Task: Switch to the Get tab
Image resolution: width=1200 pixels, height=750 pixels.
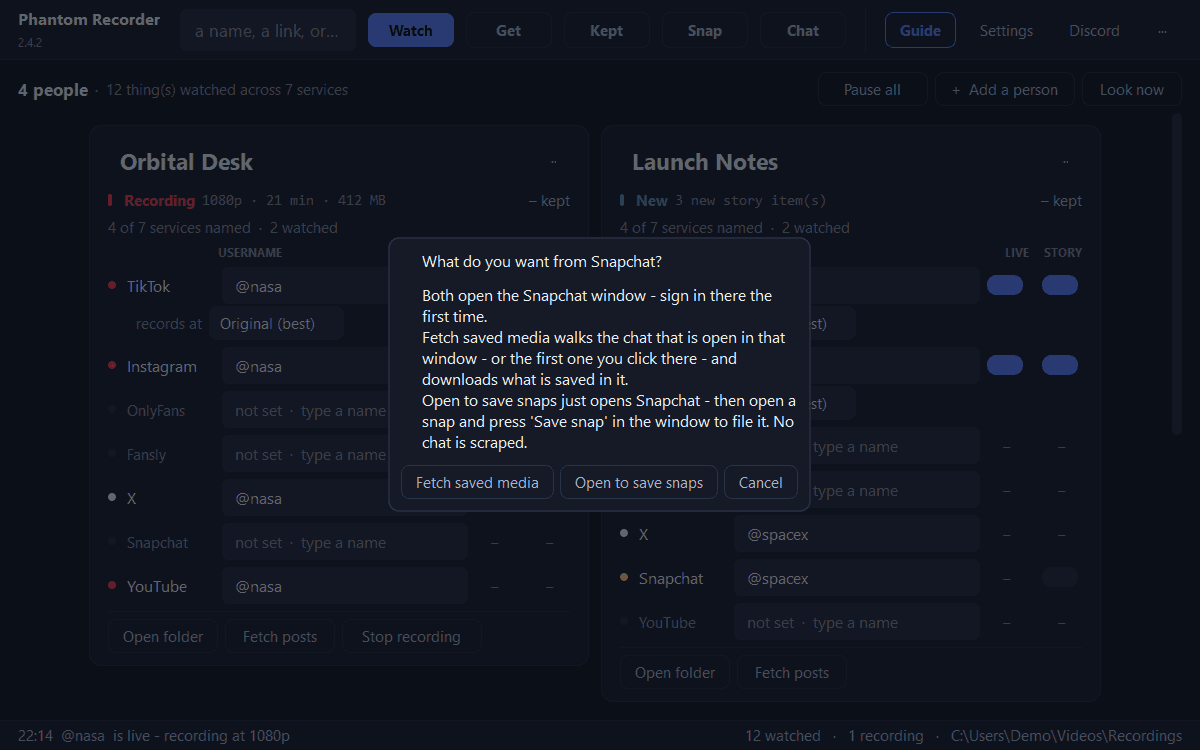Action: [509, 31]
